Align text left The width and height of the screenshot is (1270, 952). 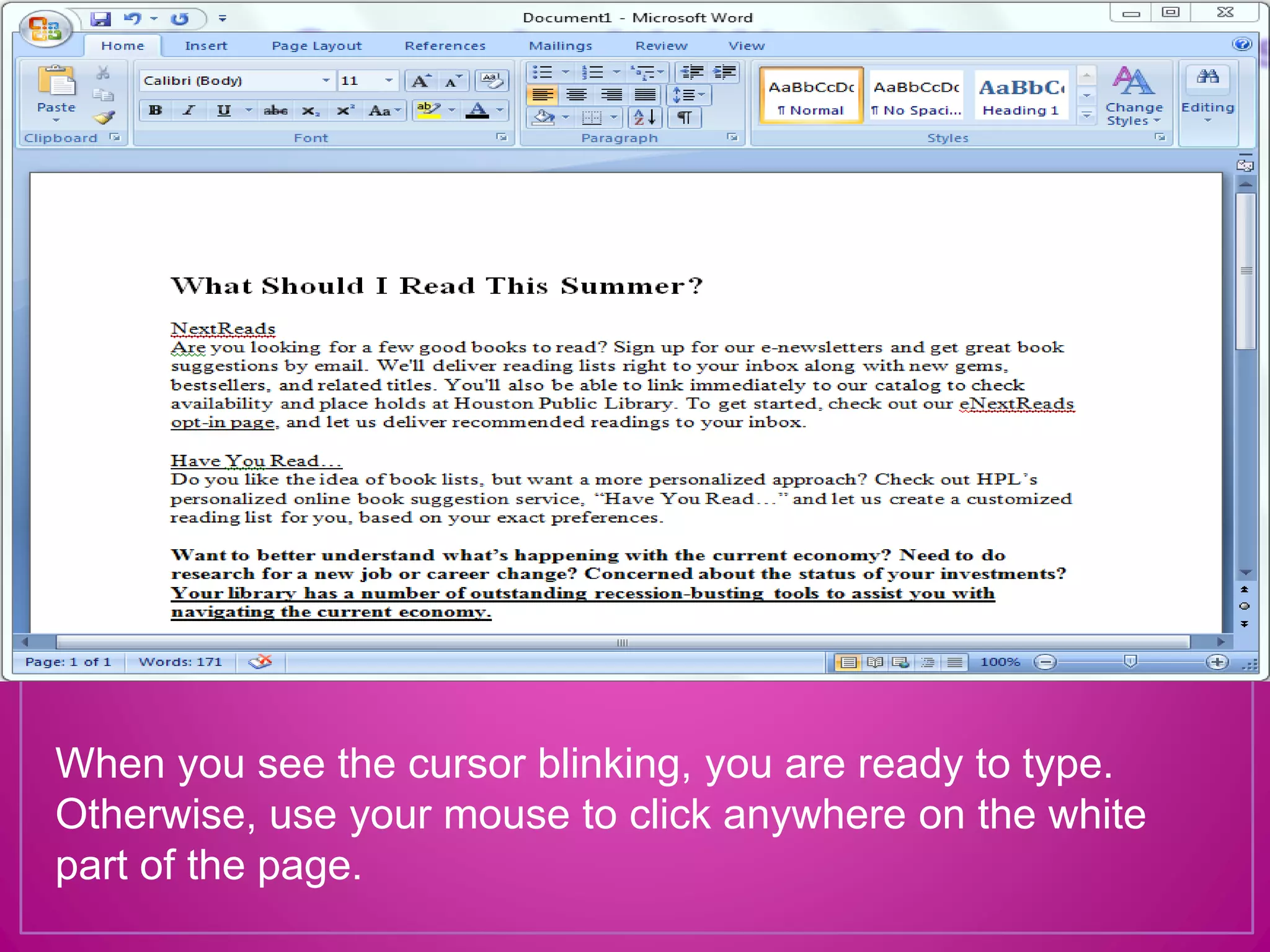[x=543, y=95]
